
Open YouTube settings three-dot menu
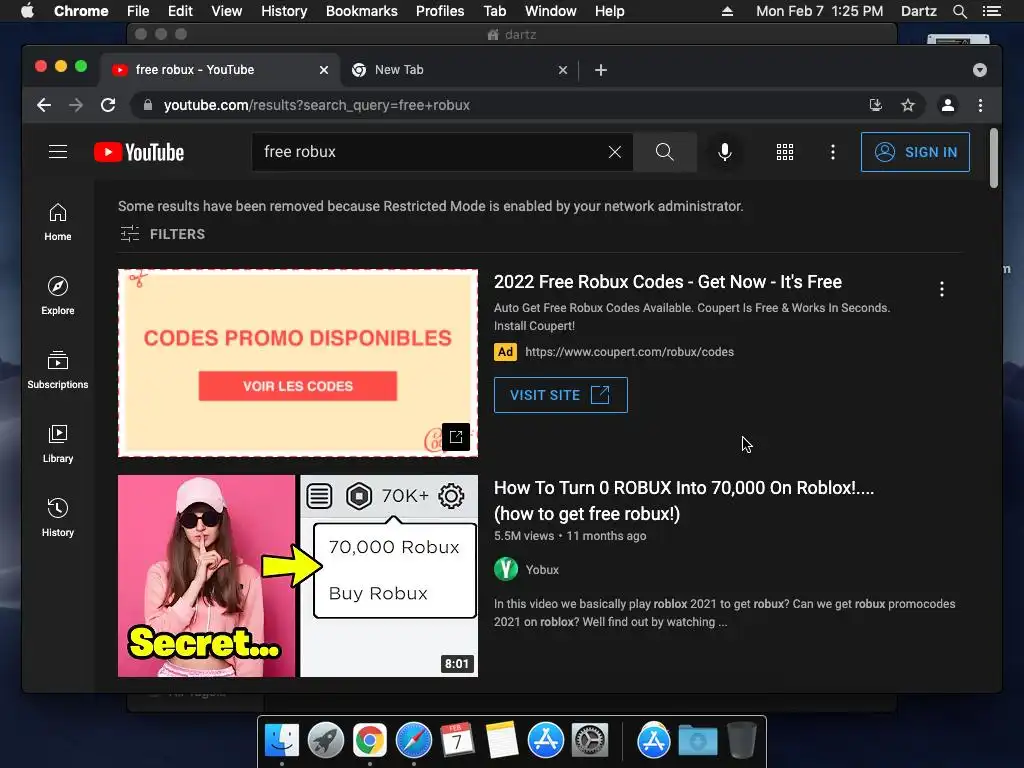click(833, 152)
